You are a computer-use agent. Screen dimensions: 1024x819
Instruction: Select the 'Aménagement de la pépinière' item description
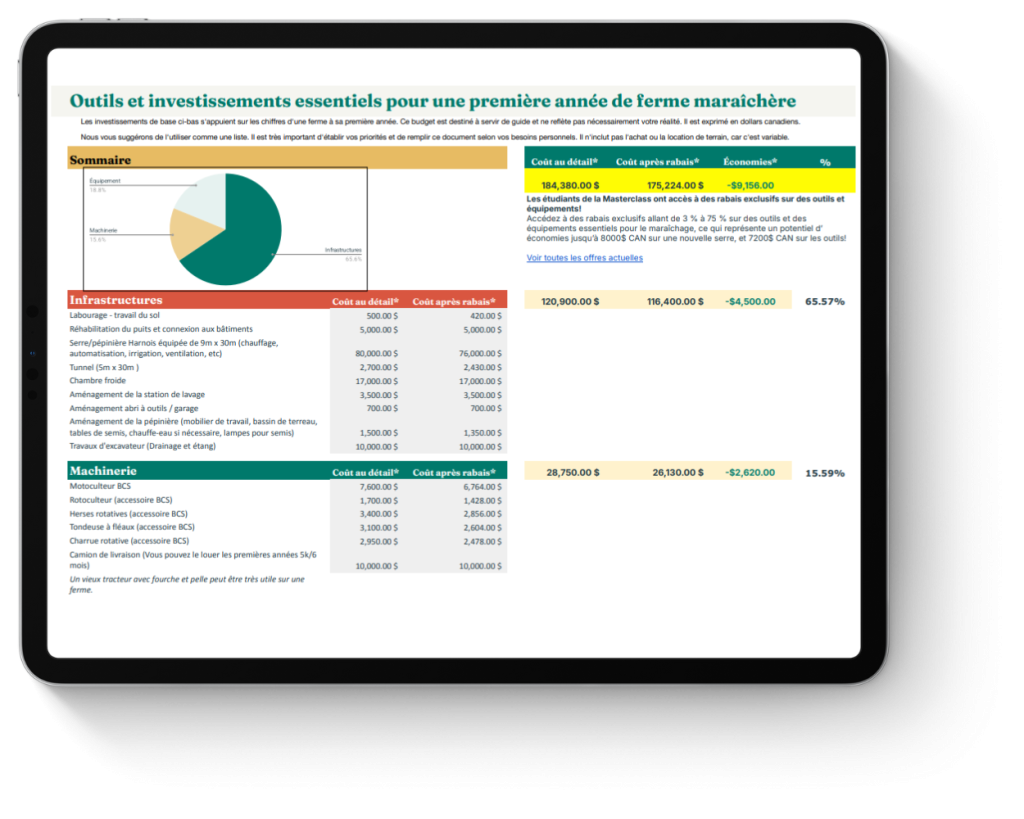click(x=193, y=427)
